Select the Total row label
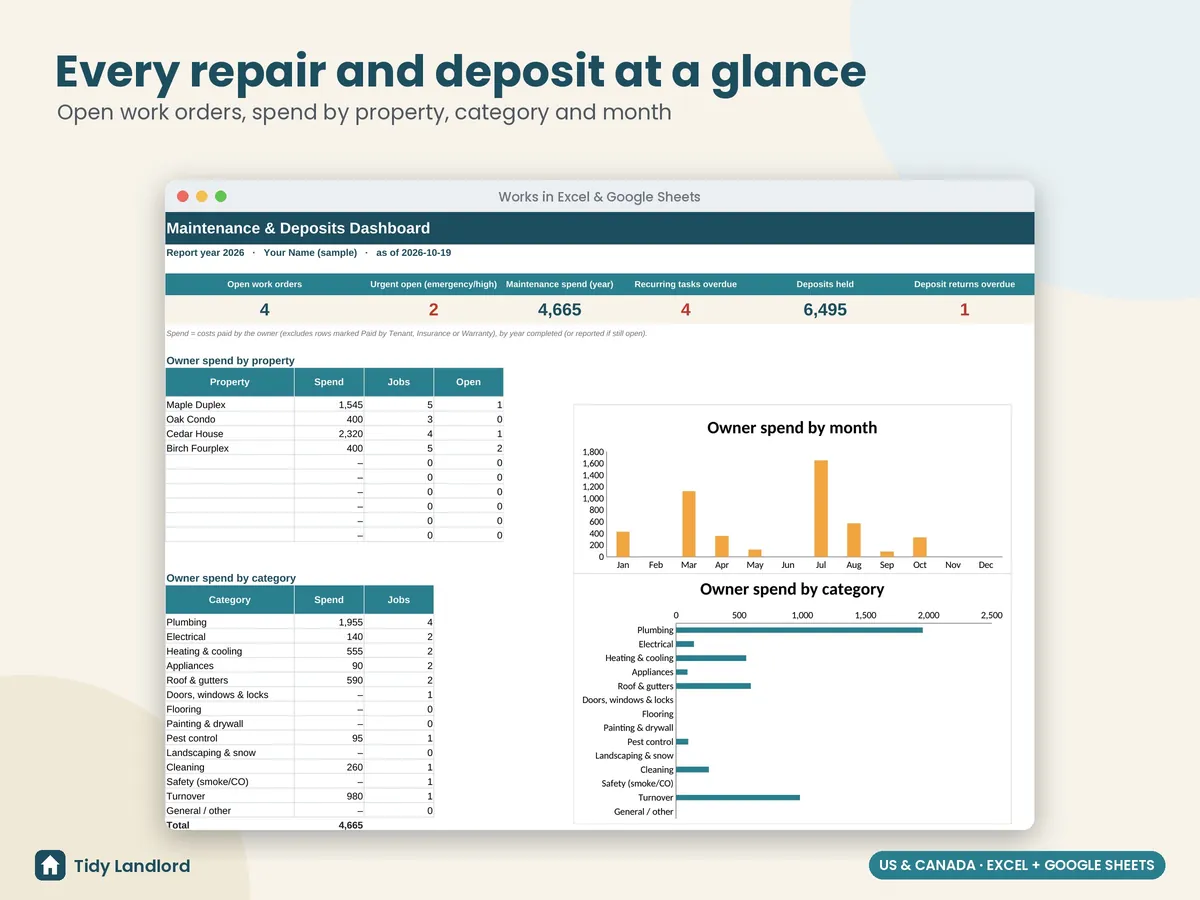 click(x=178, y=825)
